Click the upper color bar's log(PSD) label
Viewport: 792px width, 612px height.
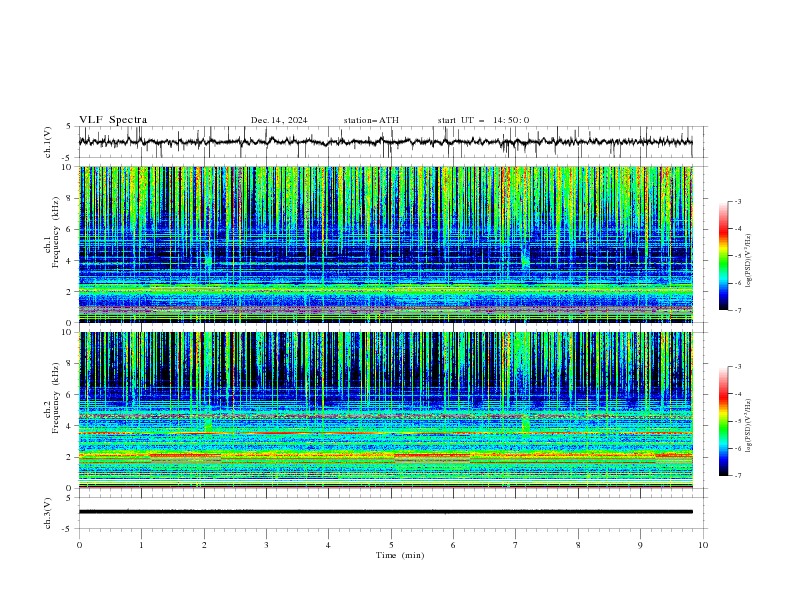[x=748, y=261]
